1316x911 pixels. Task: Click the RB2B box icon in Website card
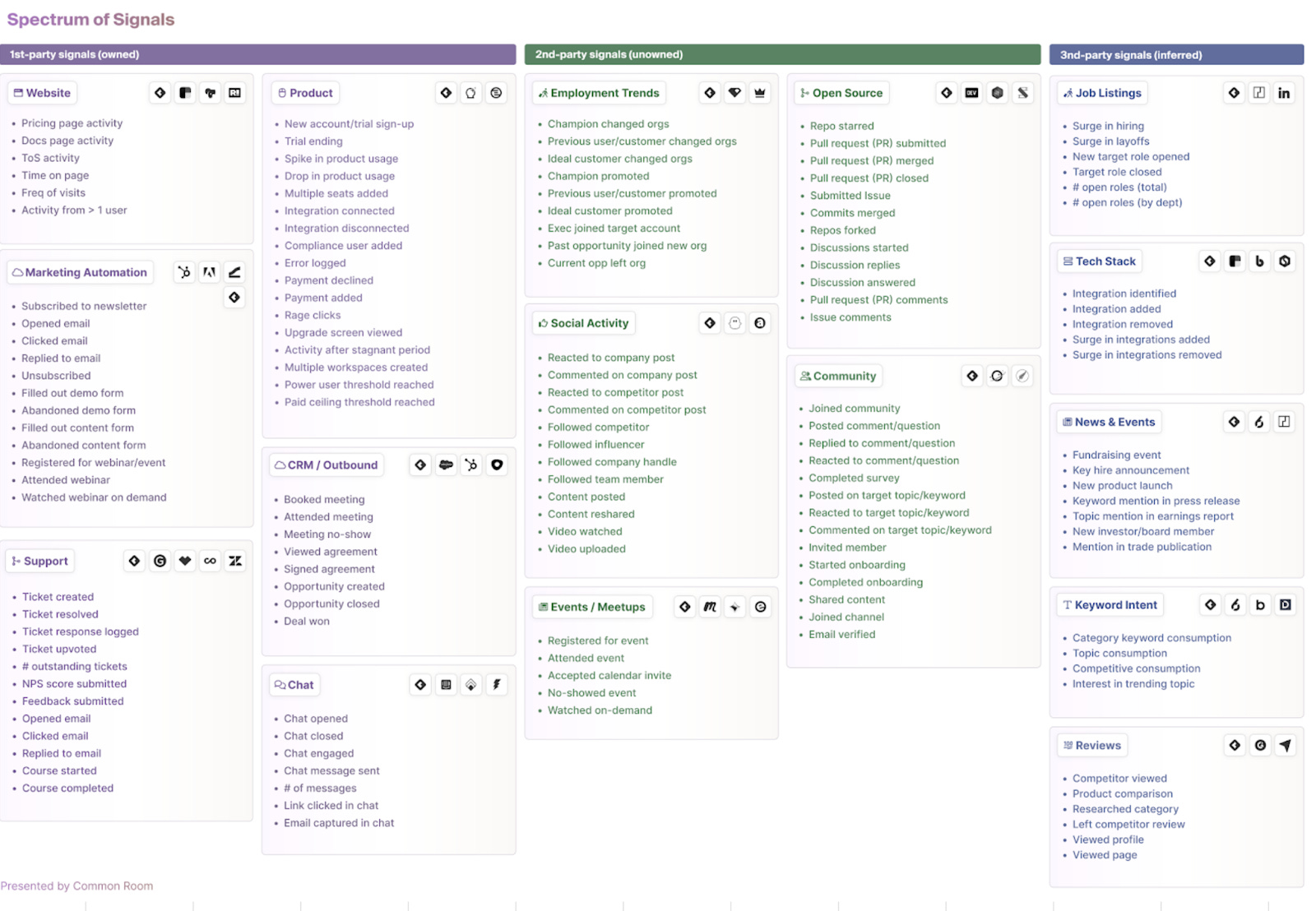click(x=235, y=93)
